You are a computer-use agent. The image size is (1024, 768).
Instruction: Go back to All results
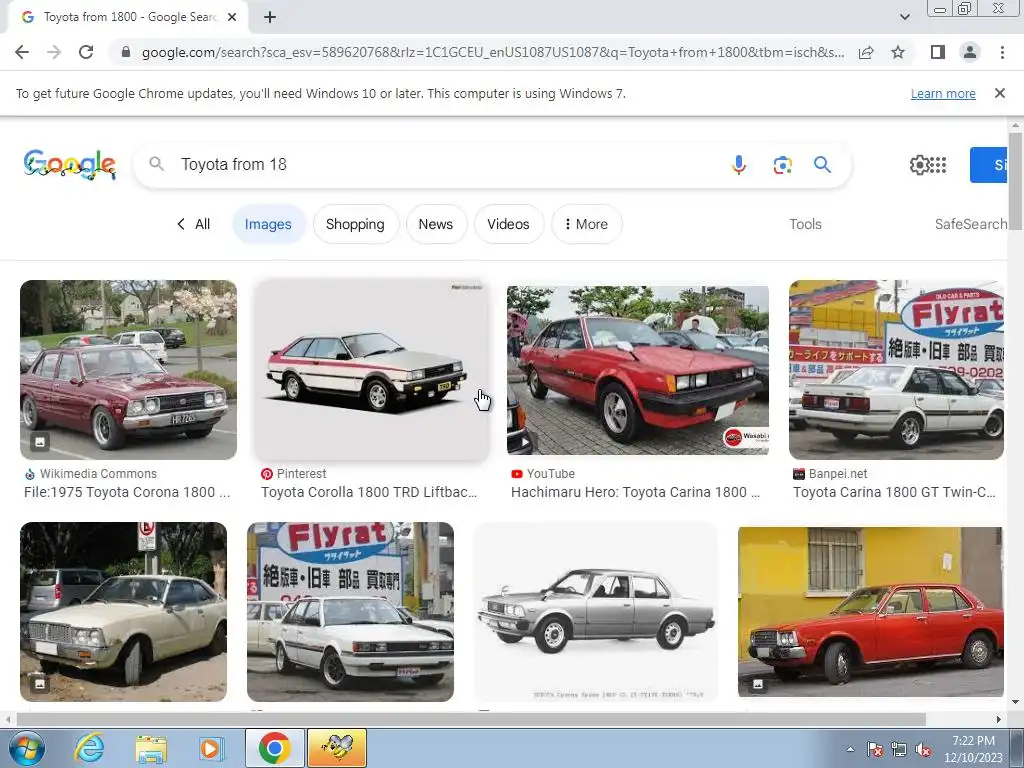(x=193, y=224)
